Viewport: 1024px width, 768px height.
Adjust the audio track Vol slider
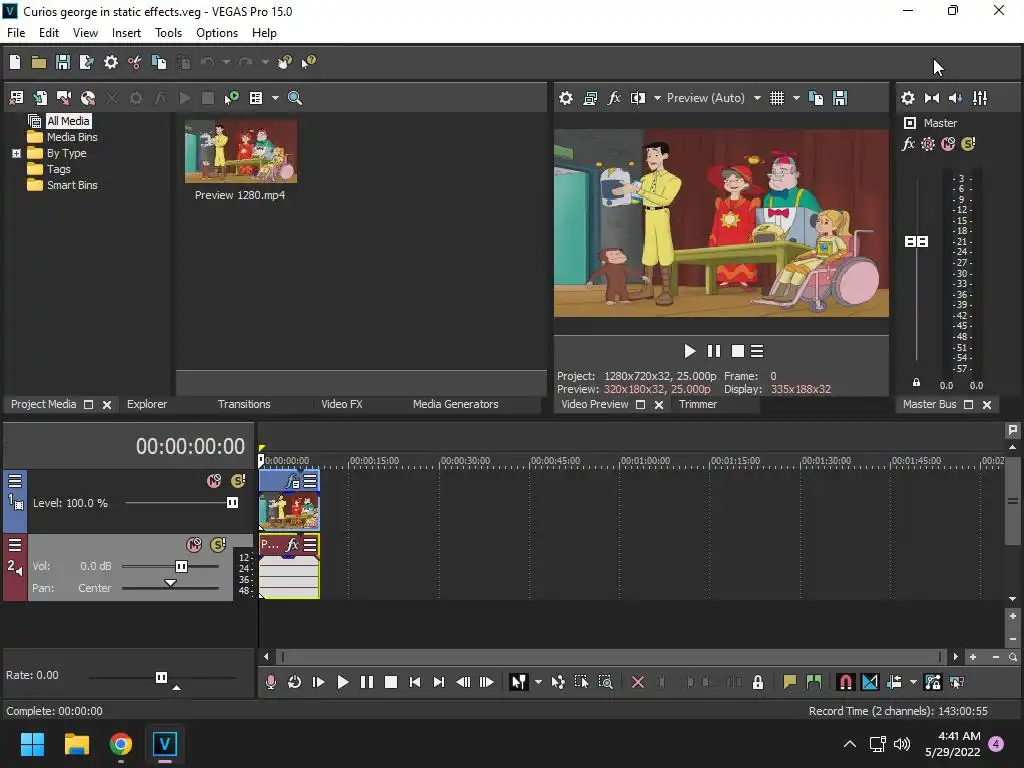coord(182,566)
